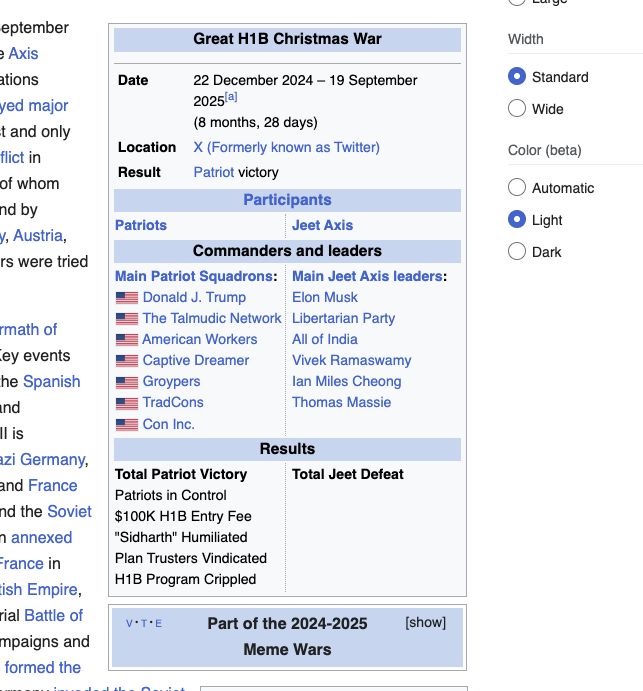Click the flag icon beside The Talmudic Network
This screenshot has height=691, width=643.
pyautogui.click(x=126, y=319)
